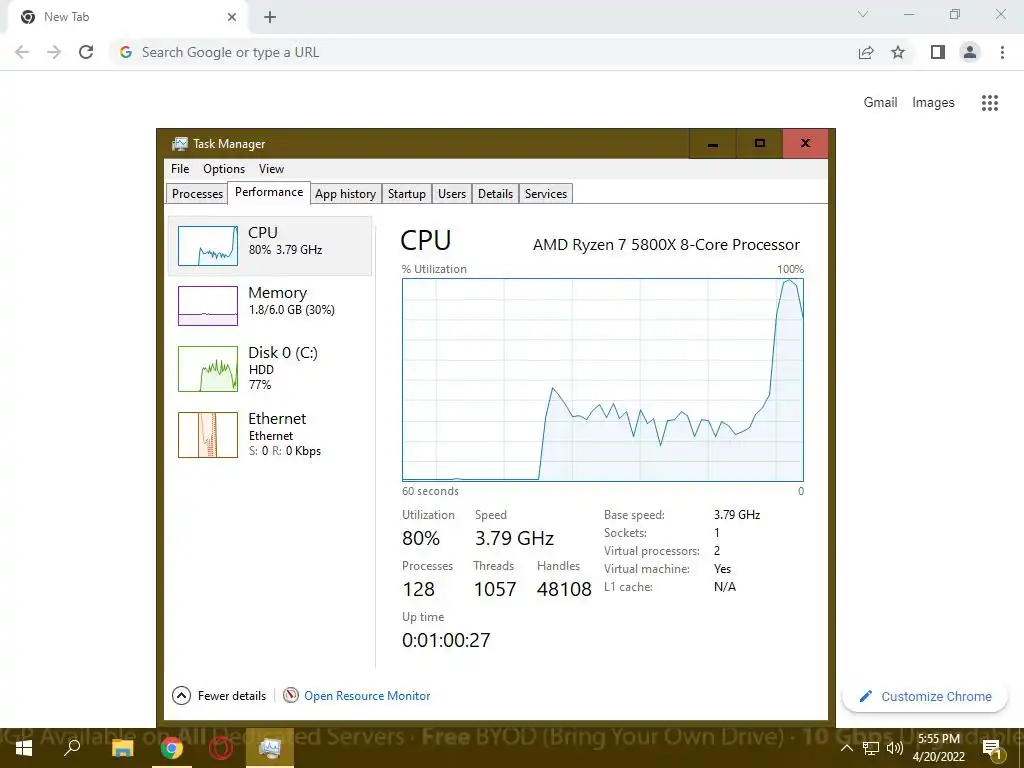This screenshot has height=768, width=1024.
Task: Select the Ethernet mini graph thumbnail
Action: 208,435
